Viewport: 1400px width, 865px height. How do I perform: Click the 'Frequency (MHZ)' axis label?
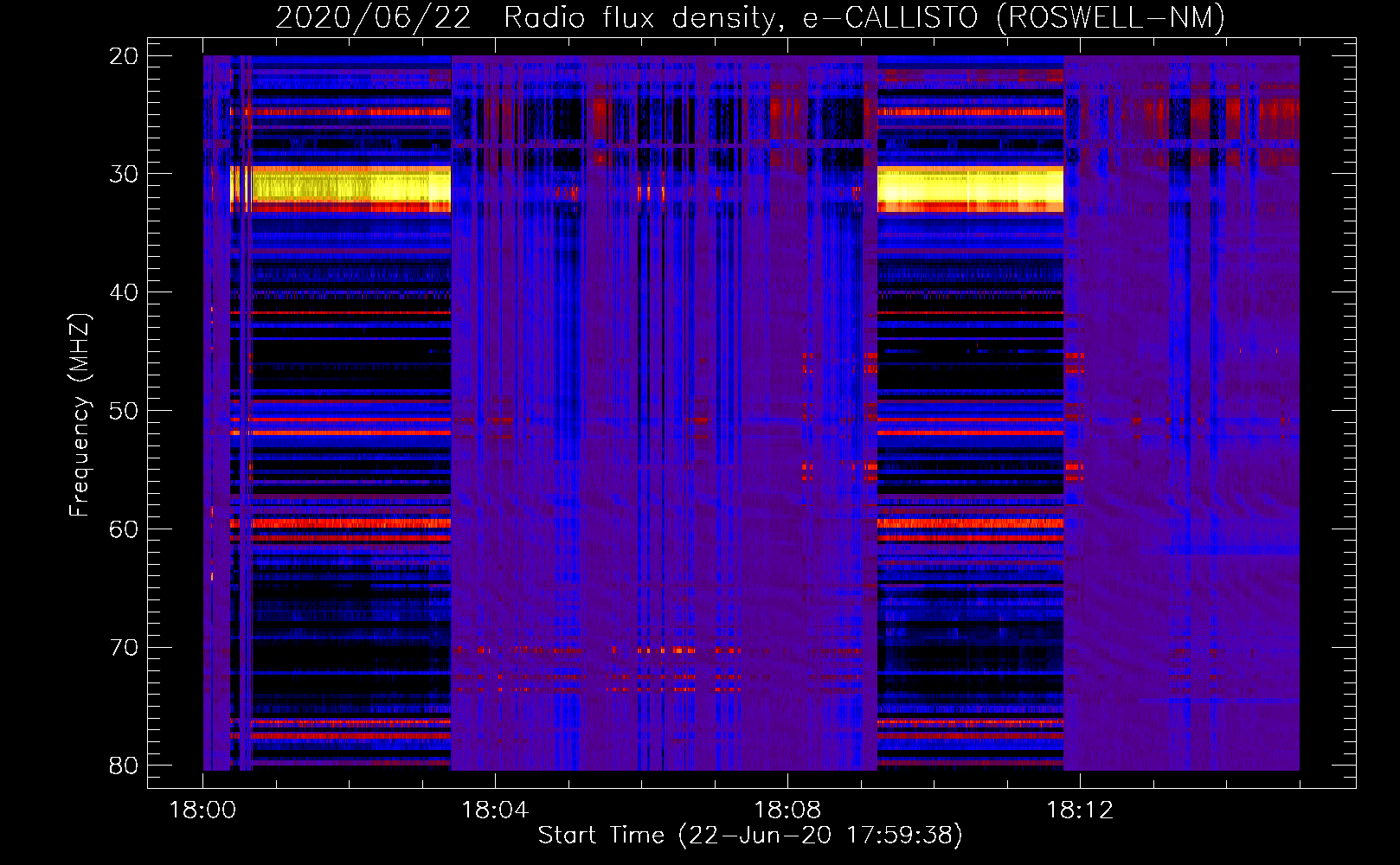tap(80, 415)
